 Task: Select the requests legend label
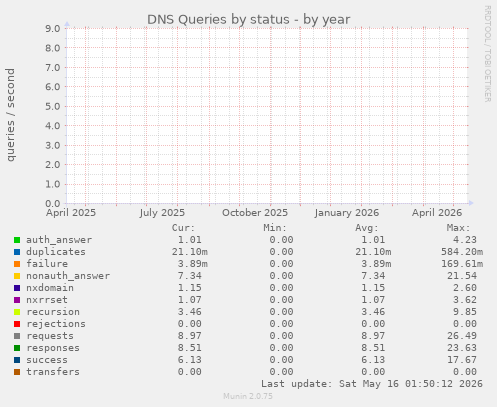coord(50,336)
